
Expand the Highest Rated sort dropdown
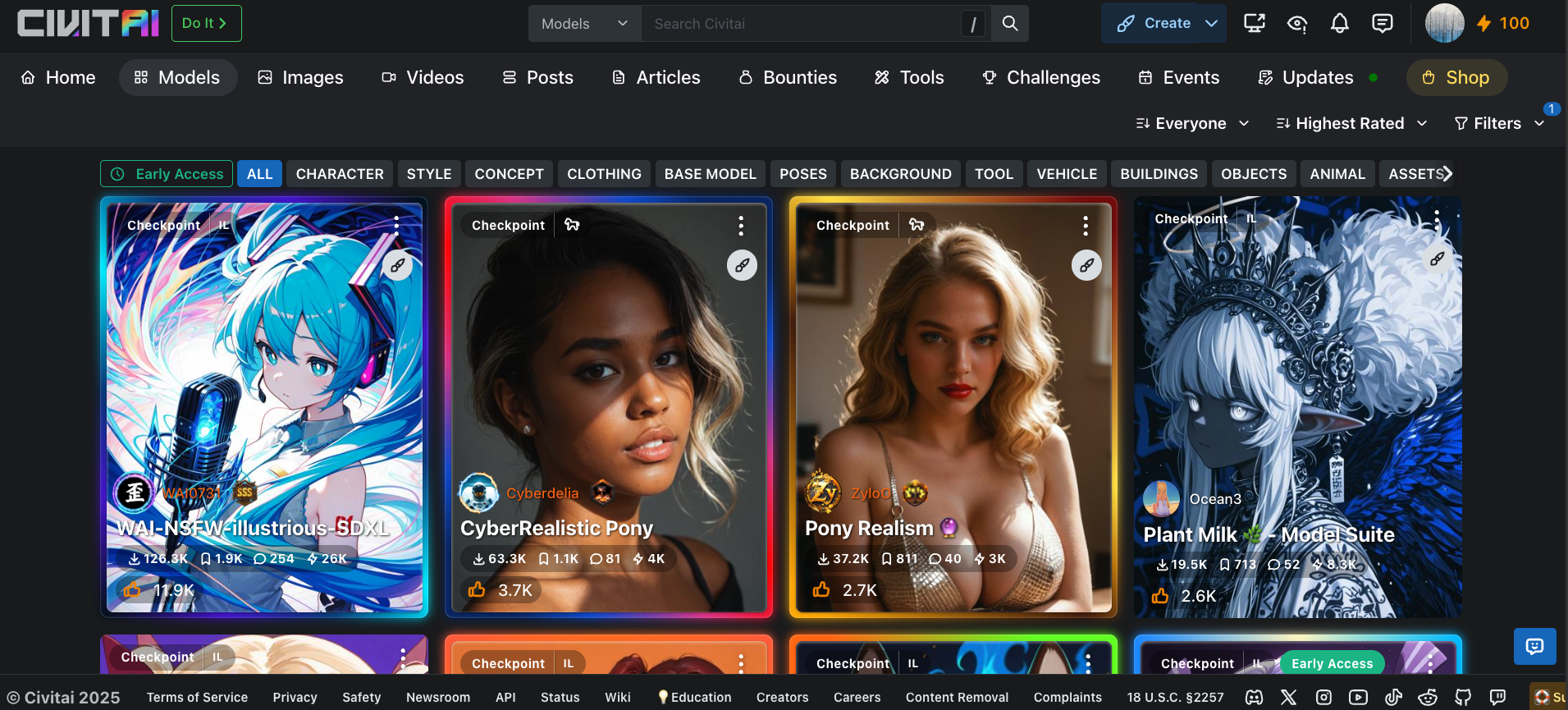pyautogui.click(x=1351, y=123)
